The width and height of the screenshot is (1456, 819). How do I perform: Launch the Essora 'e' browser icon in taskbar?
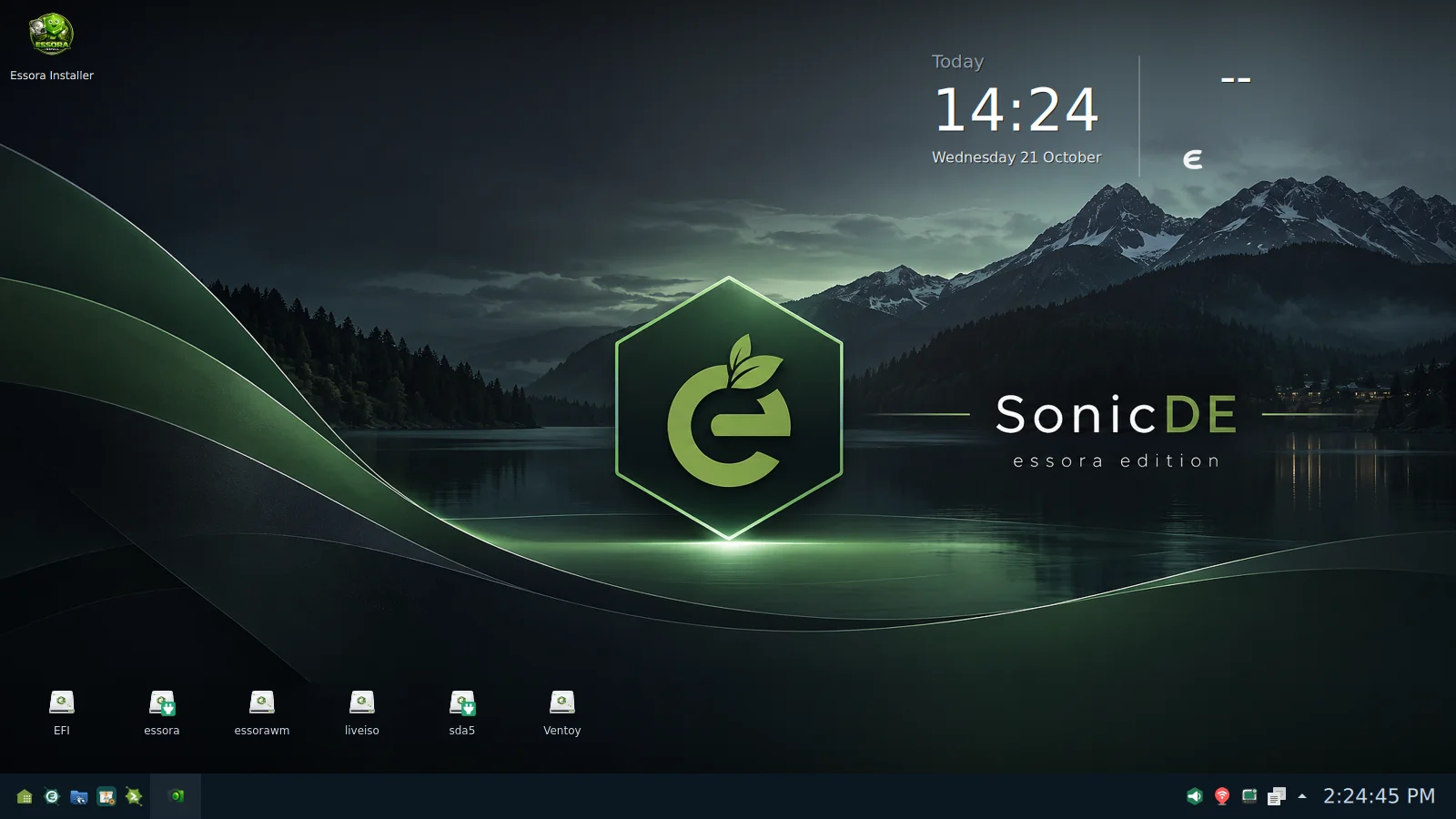pyautogui.click(x=52, y=796)
